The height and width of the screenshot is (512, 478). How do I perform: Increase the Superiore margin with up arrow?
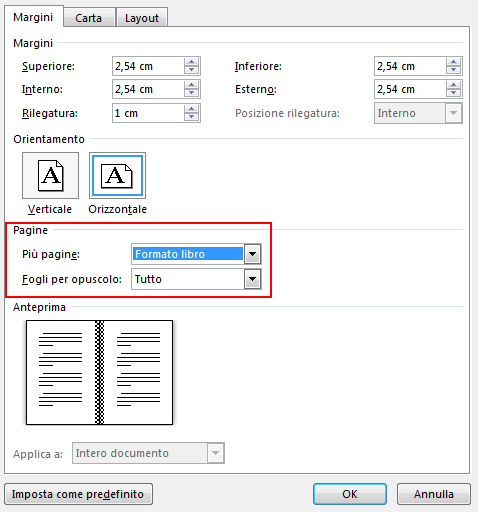[x=191, y=62]
